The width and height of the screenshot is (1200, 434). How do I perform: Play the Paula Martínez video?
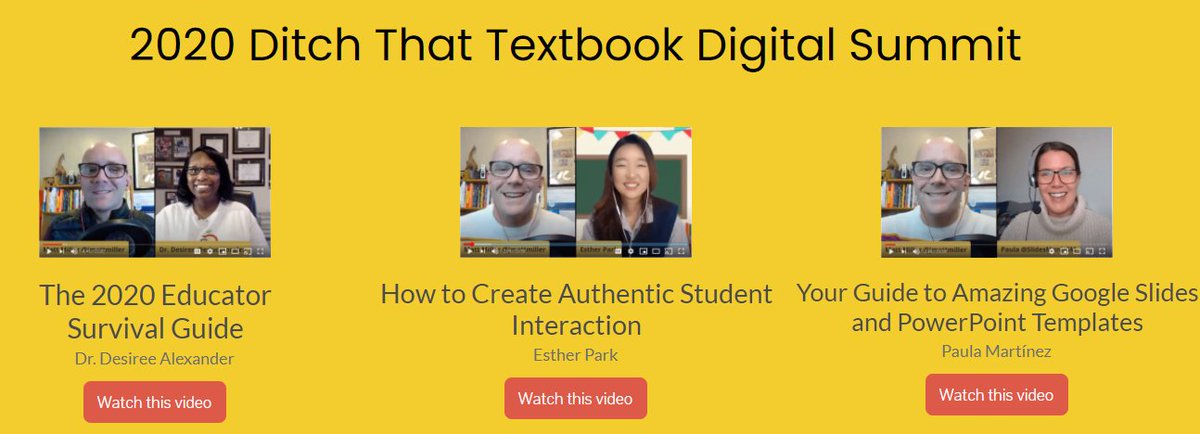coord(891,251)
